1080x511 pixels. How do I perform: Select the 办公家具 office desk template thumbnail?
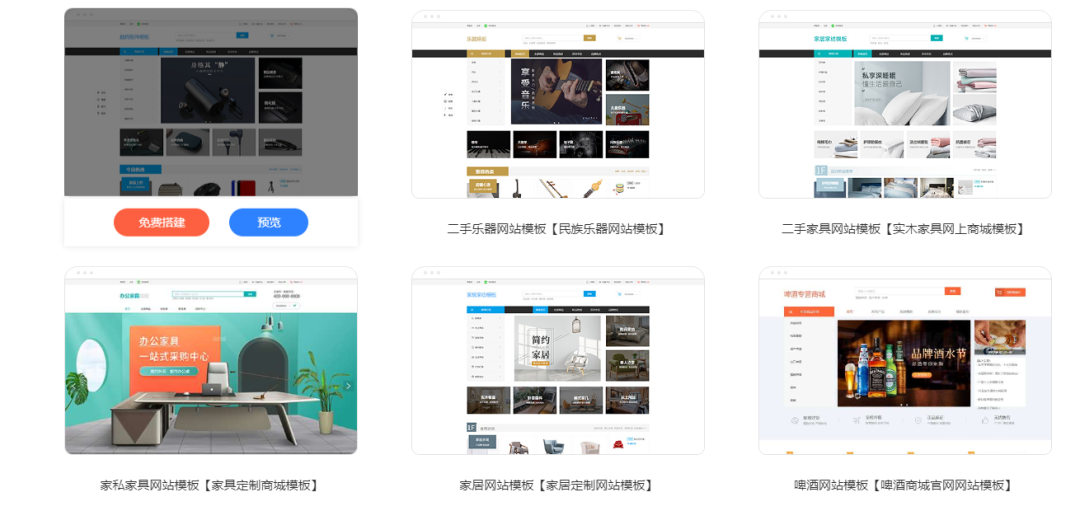tap(211, 360)
